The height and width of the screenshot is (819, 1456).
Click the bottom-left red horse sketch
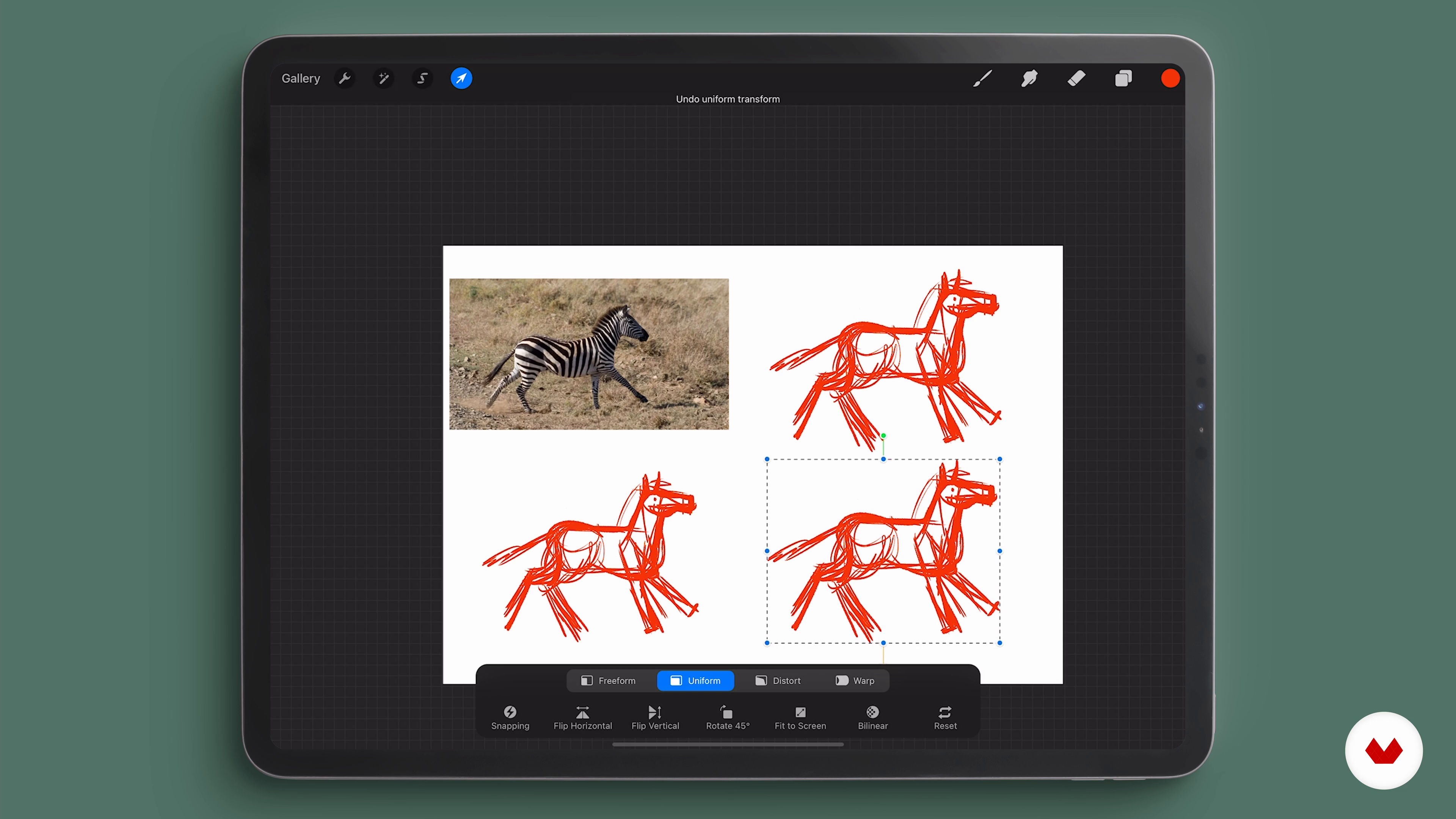tap(590, 557)
